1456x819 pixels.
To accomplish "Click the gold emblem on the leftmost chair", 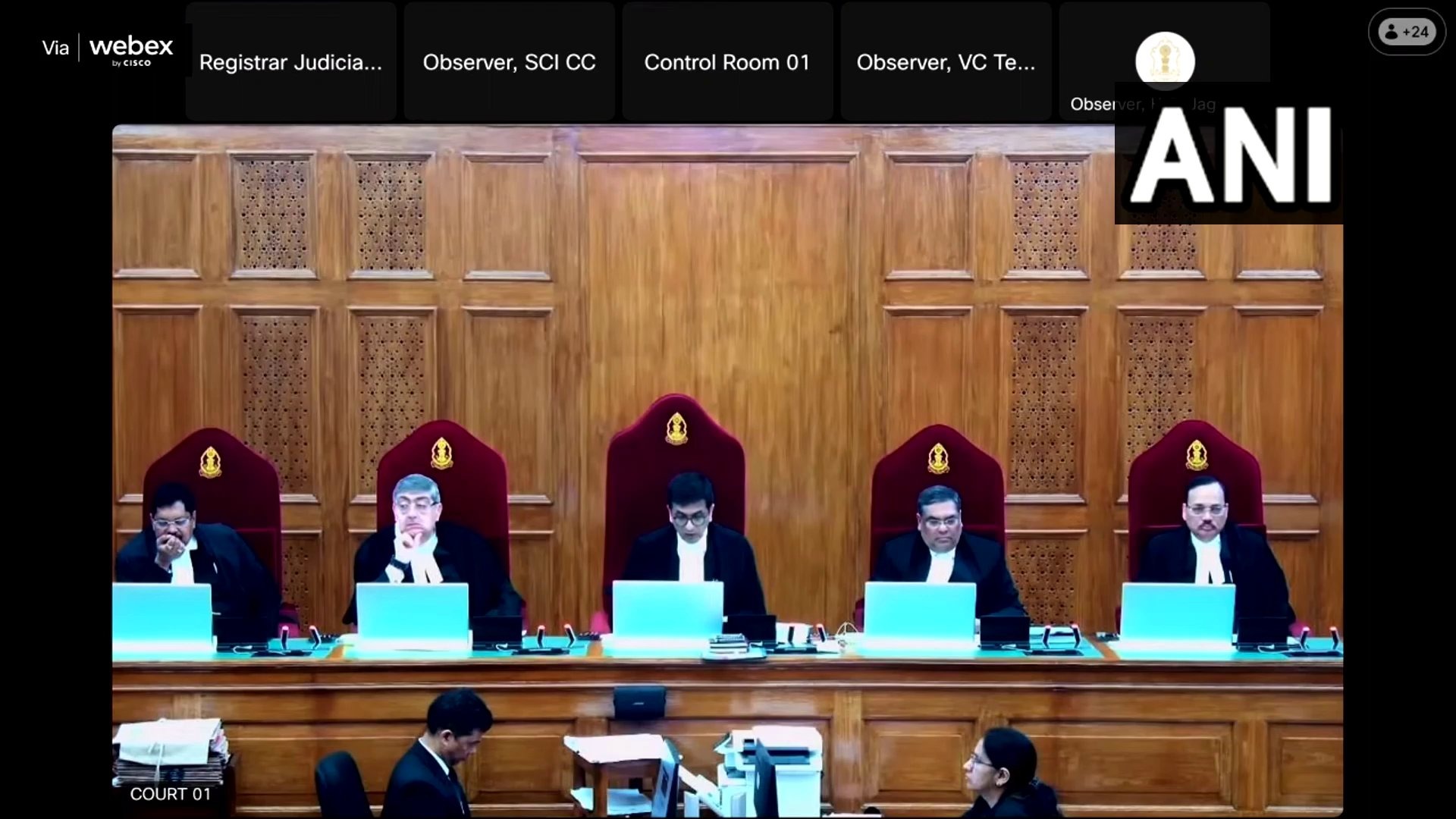I will [210, 462].
